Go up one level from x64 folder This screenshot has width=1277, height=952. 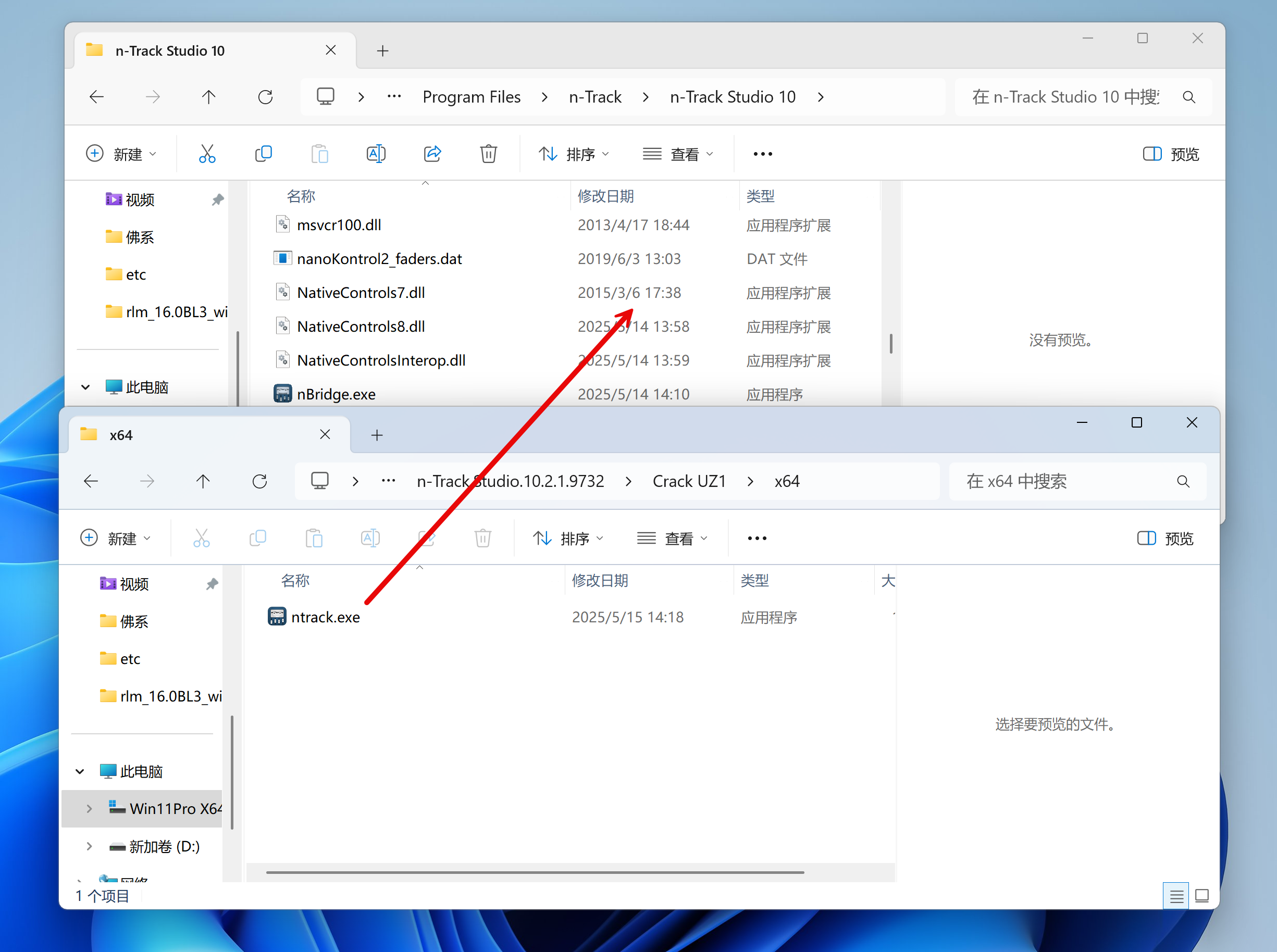click(203, 481)
